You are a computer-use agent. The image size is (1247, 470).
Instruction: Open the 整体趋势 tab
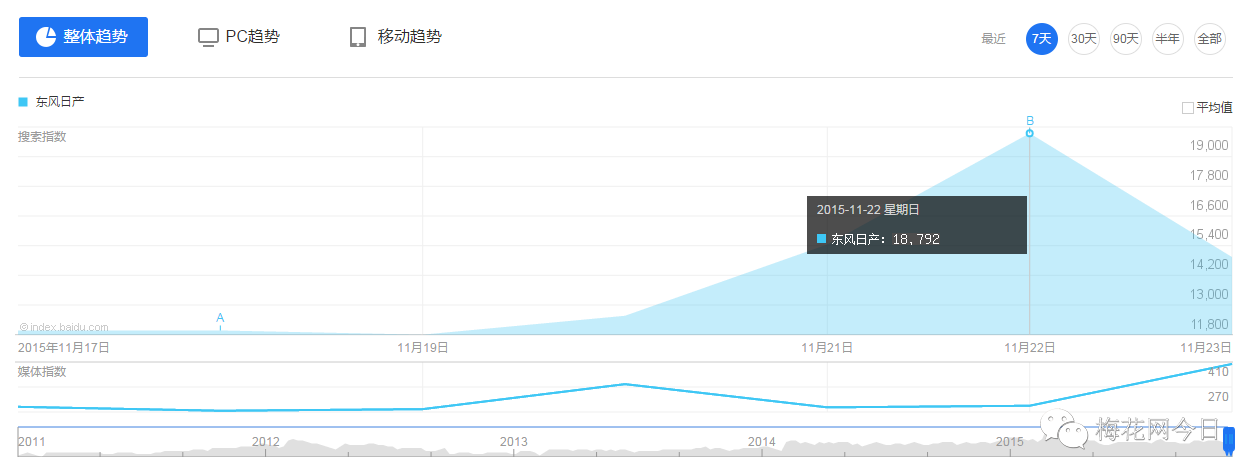pos(84,37)
